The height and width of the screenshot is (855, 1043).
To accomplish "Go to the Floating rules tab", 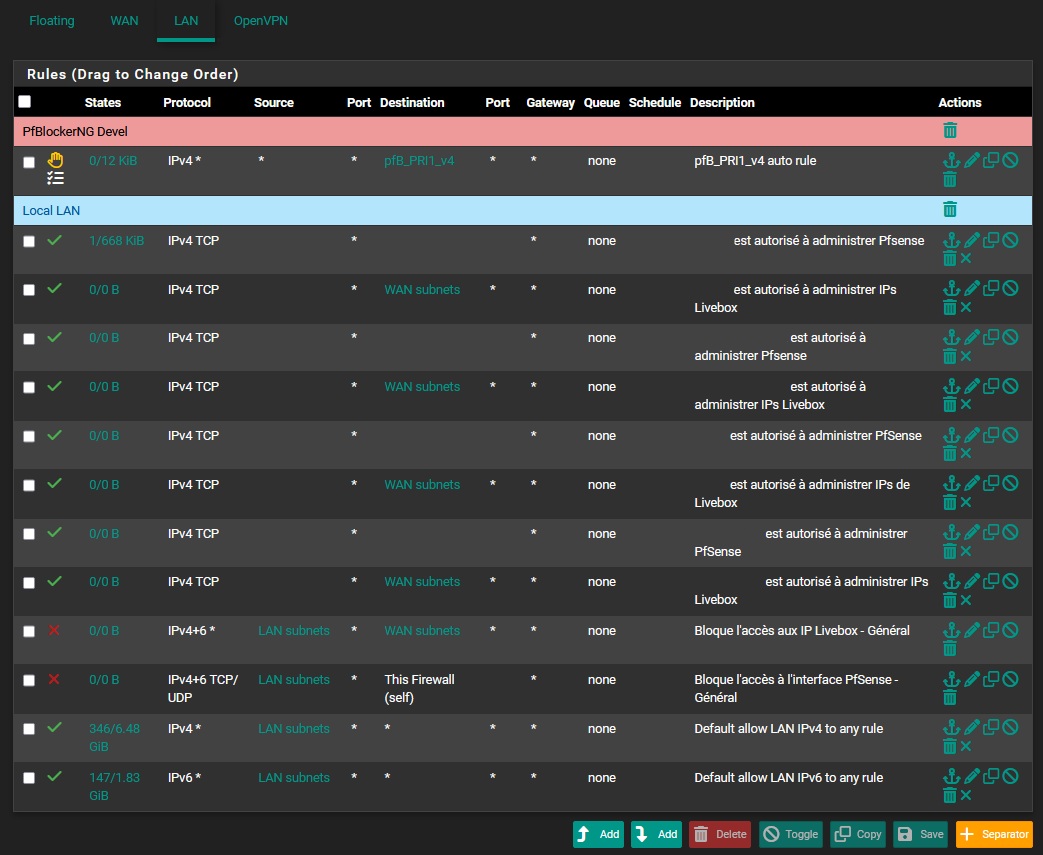I will (52, 21).
